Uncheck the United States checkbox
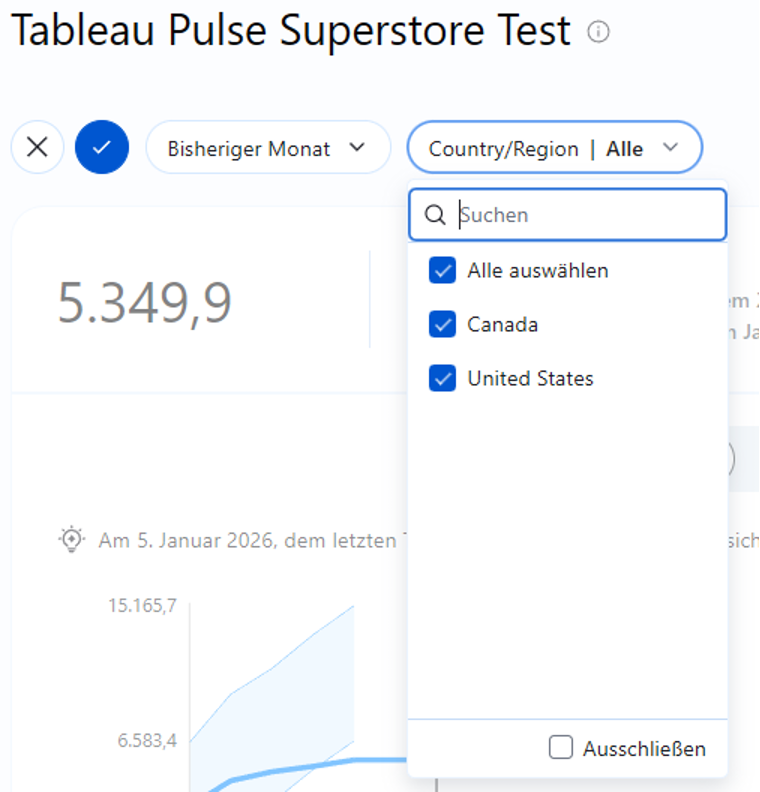 click(442, 379)
